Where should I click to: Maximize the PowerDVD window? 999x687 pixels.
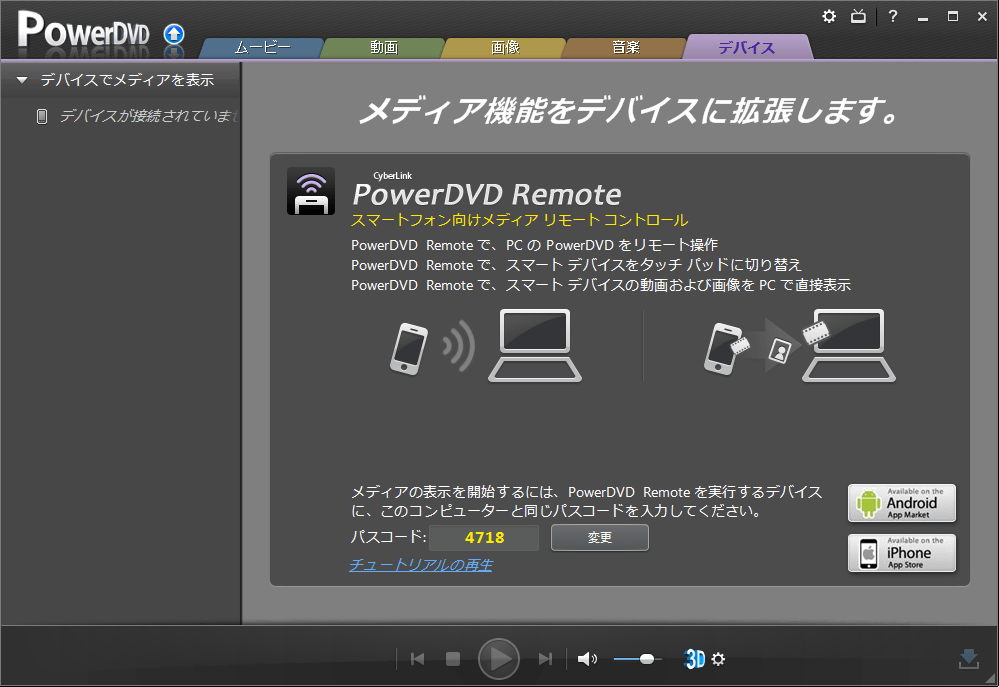click(952, 17)
